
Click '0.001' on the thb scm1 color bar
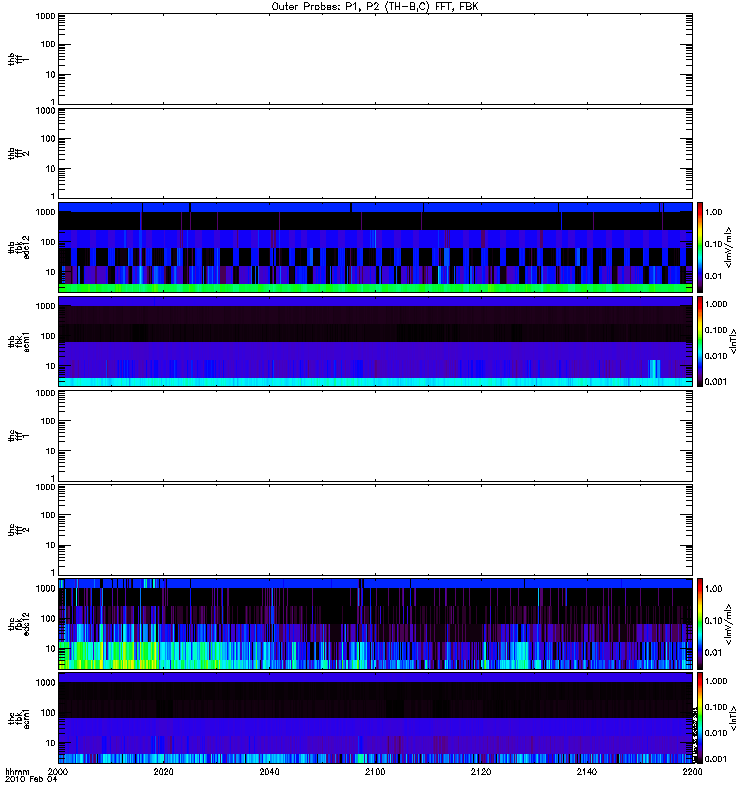point(716,382)
